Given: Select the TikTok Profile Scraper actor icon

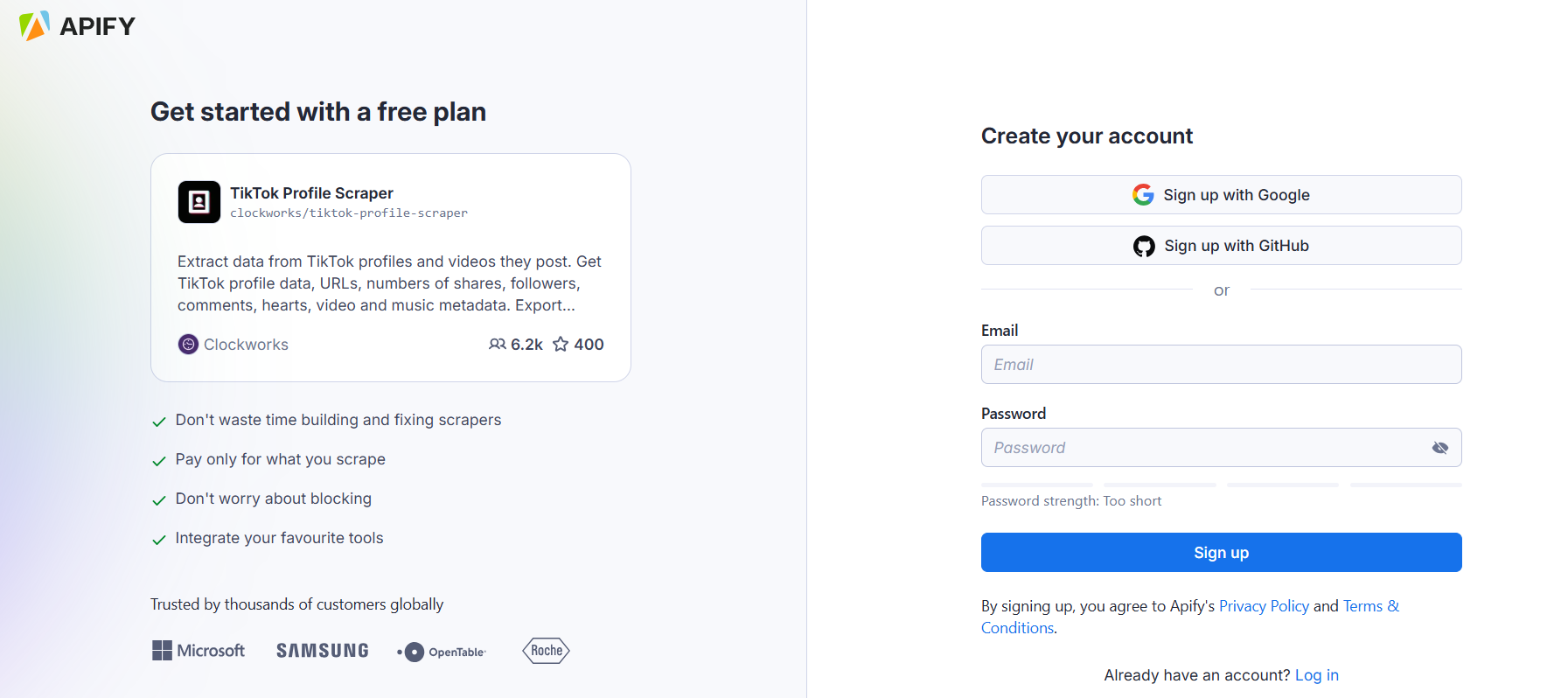Looking at the screenshot, I should pos(199,202).
